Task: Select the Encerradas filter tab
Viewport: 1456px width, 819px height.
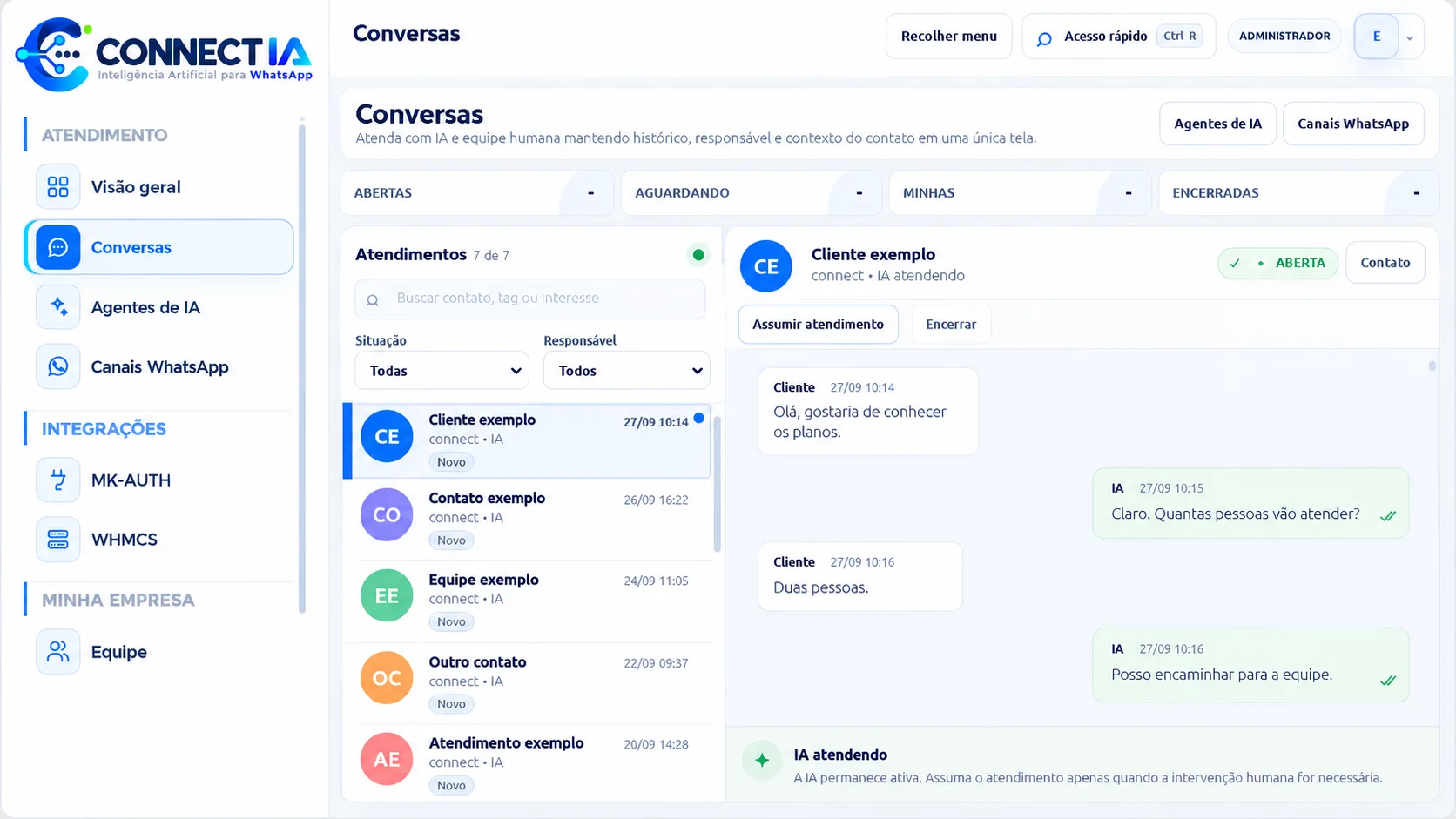Action: [1298, 192]
